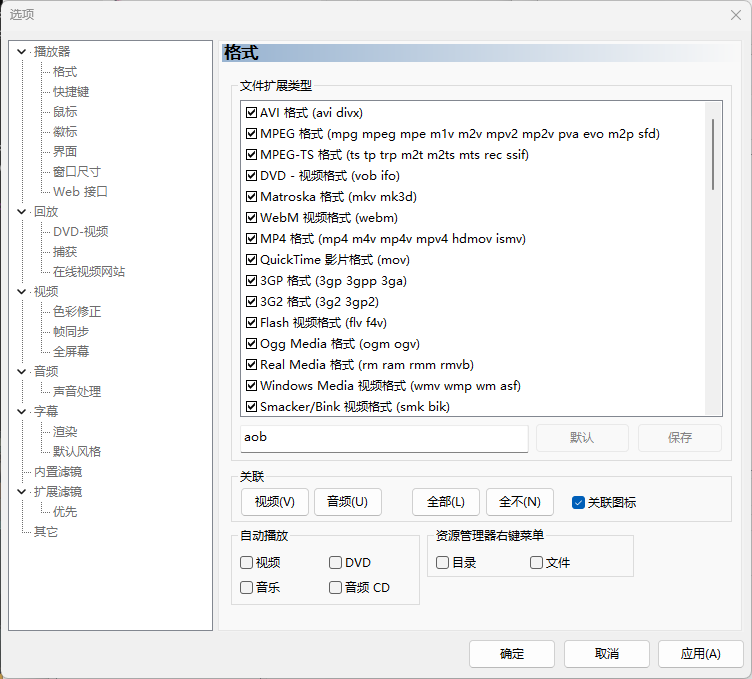This screenshot has width=752, height=679.
Task: Uncheck the MP4 格式 checkbox
Action: click(251, 238)
